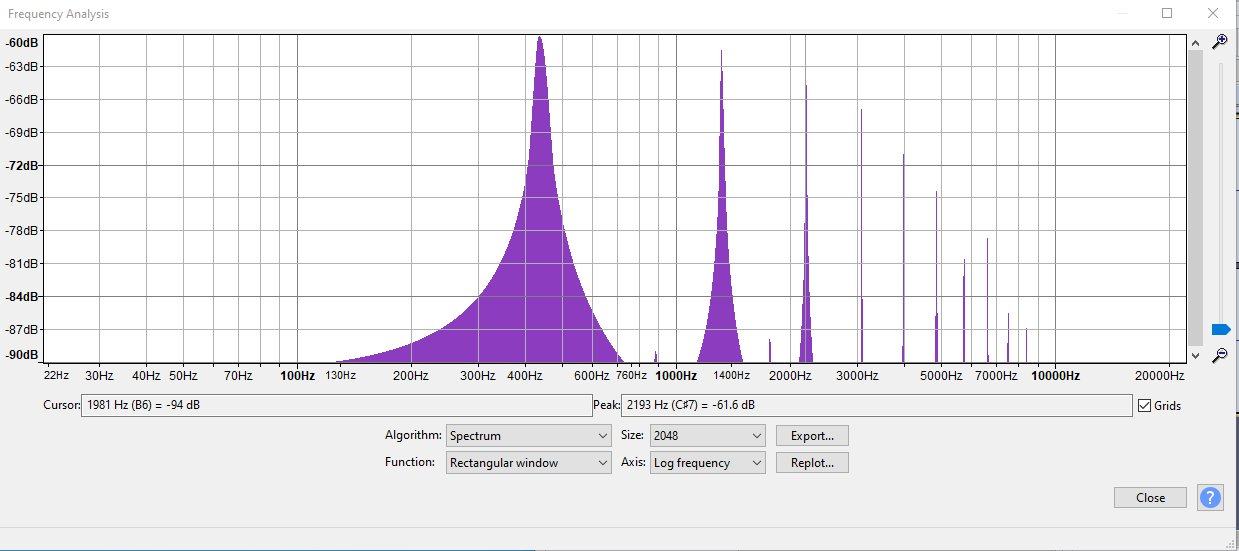Close the window using the title bar X
This screenshot has height=551, width=1239.
pos(1213,14)
